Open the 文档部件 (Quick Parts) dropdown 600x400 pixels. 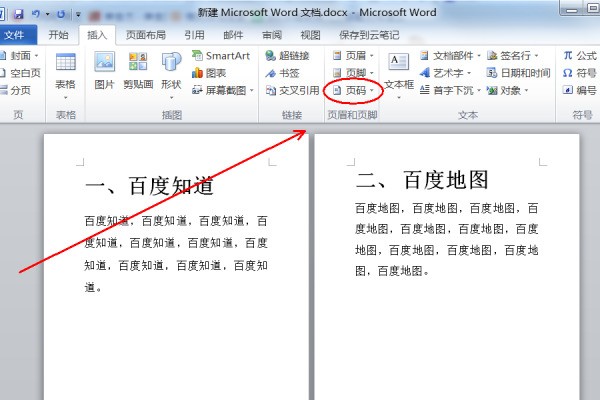pyautogui.click(x=450, y=56)
